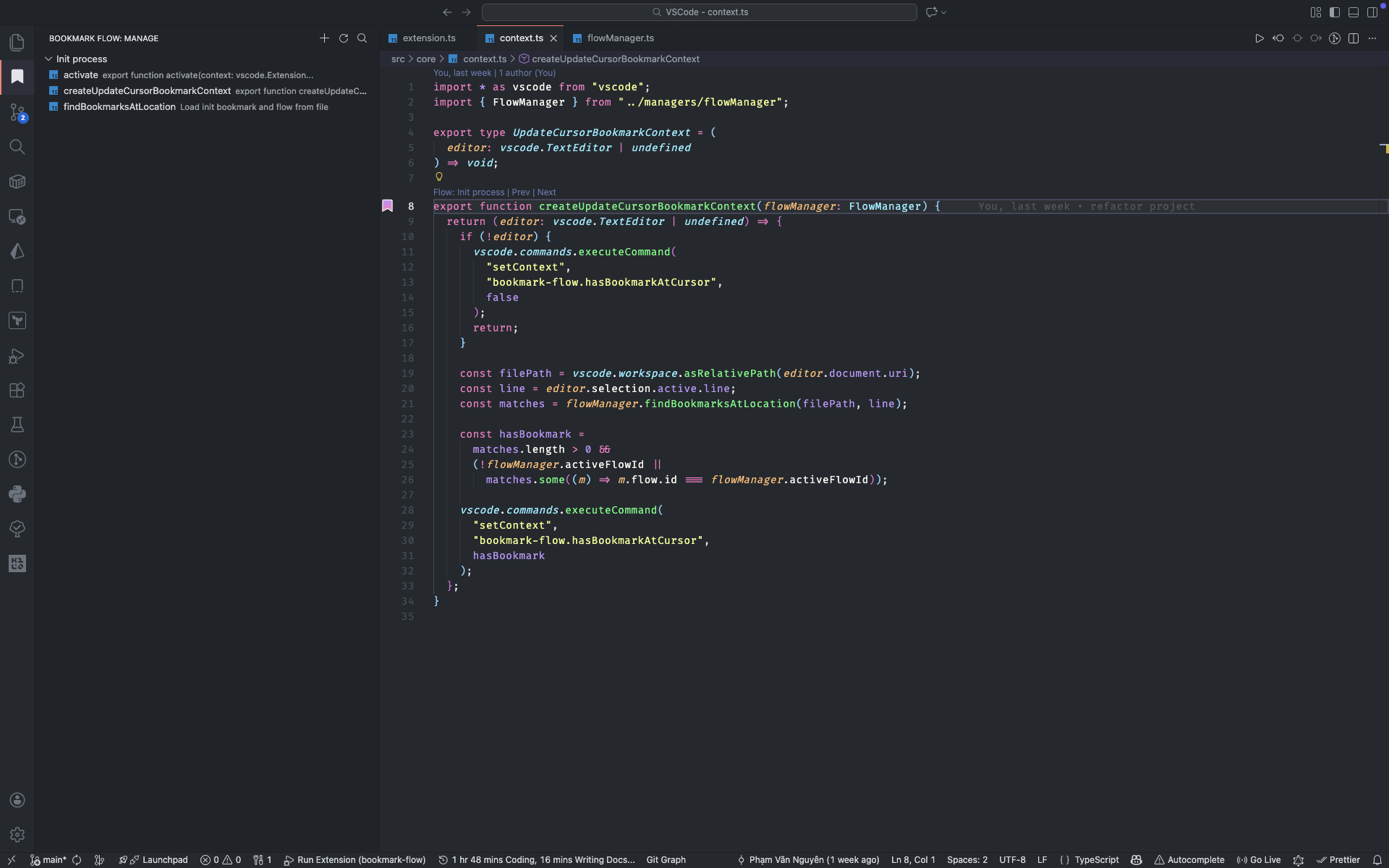1389x868 pixels.
Task: Open the Testing flask view in sidebar
Action: click(x=17, y=425)
